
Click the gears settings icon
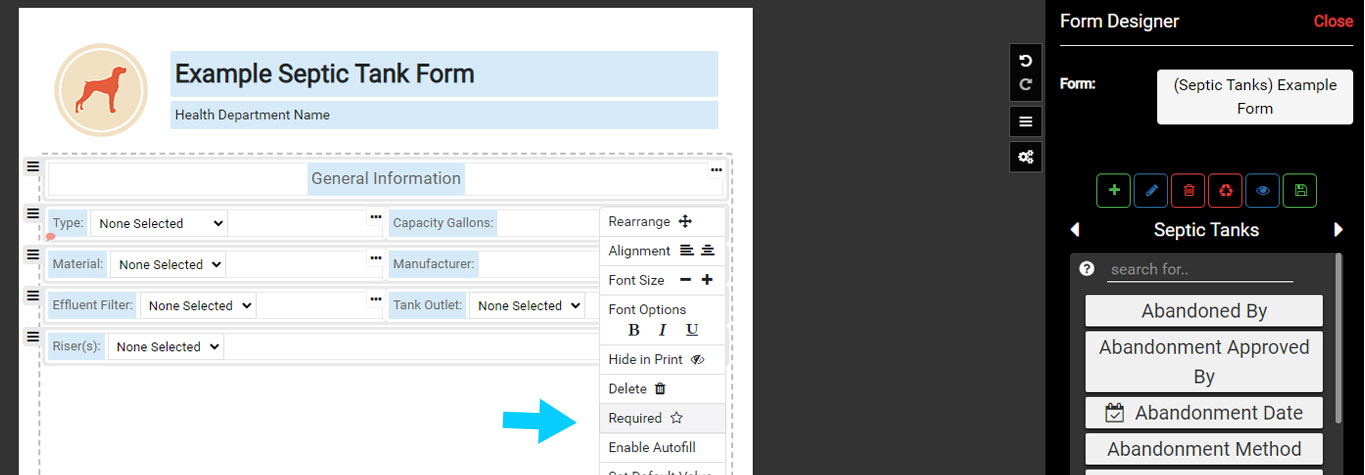pos(1025,157)
